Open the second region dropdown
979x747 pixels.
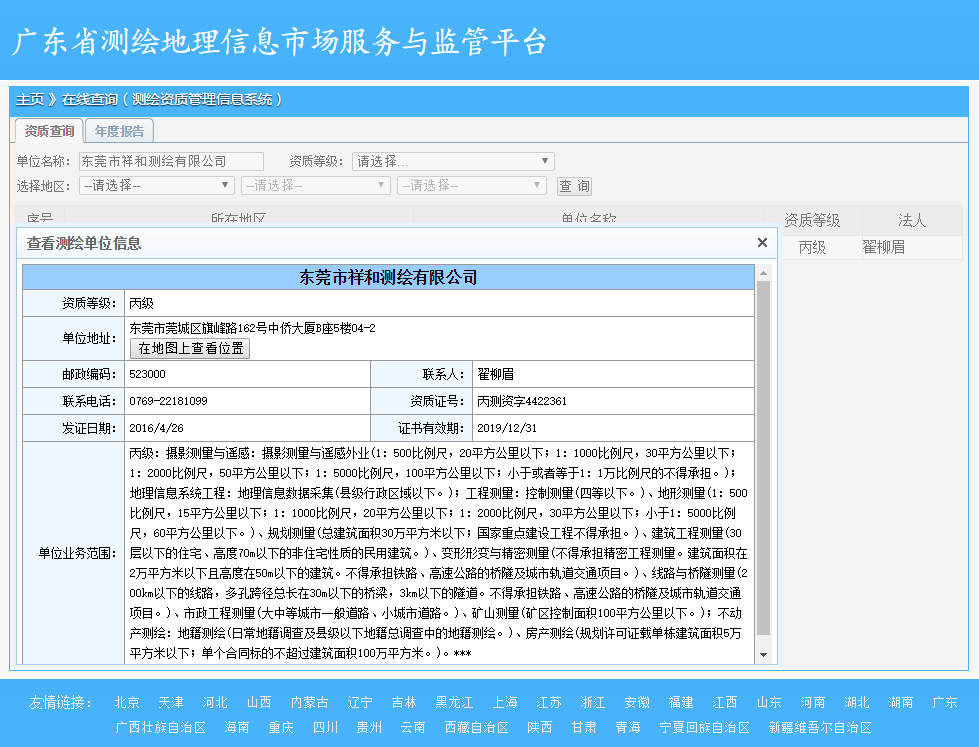(x=316, y=186)
